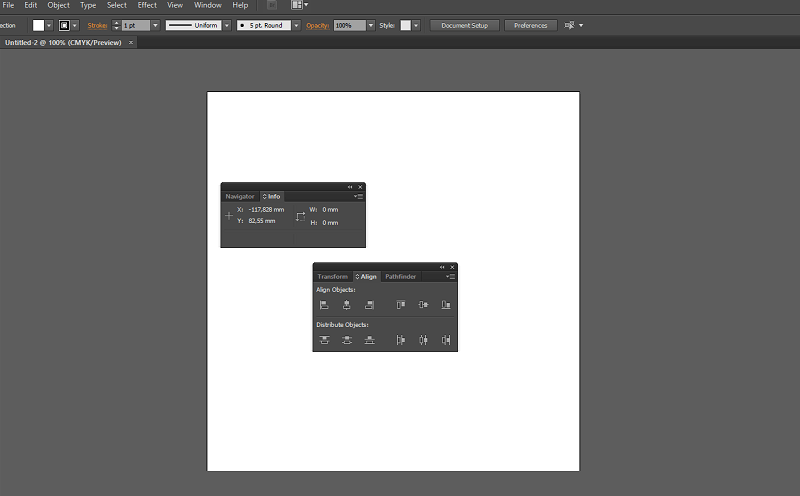This screenshot has height=496, width=800.
Task: Click Vertical Distribute Center icon
Action: (346, 340)
